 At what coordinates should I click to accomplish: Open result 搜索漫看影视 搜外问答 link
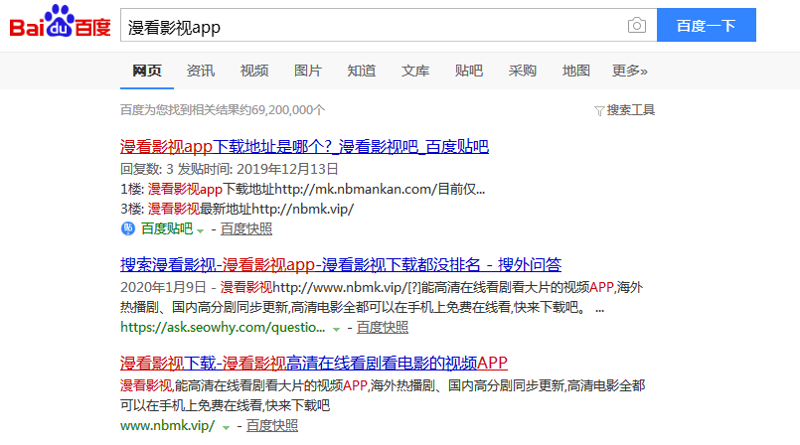click(x=340, y=265)
